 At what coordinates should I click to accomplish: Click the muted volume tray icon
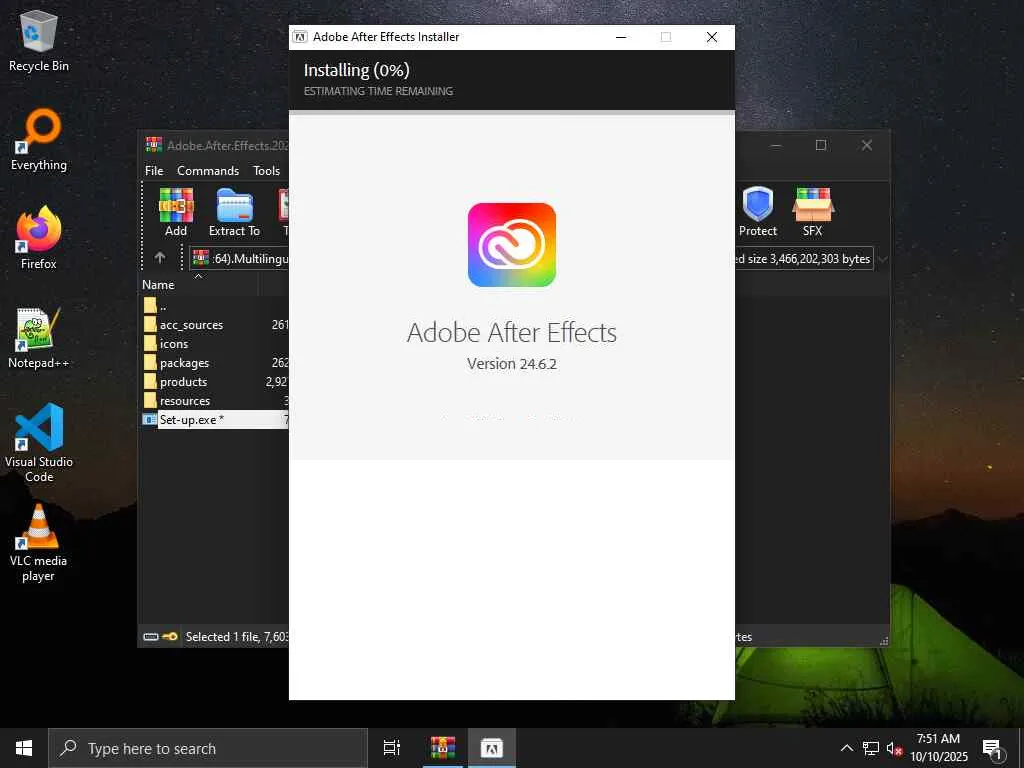(894, 748)
